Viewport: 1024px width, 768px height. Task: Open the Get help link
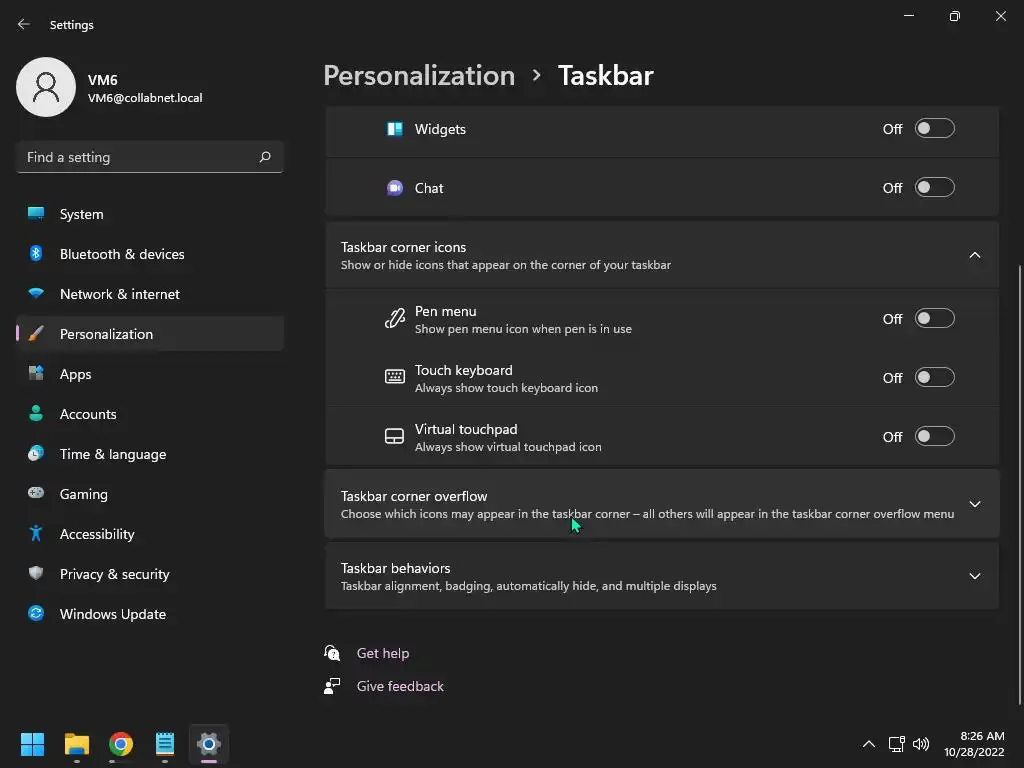(x=383, y=653)
